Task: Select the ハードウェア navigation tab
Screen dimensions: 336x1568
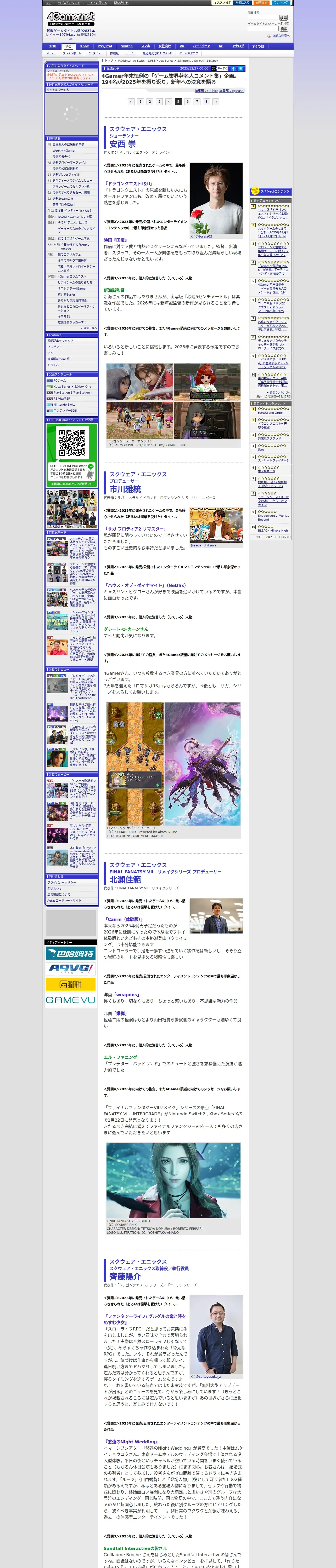Action: (x=201, y=46)
